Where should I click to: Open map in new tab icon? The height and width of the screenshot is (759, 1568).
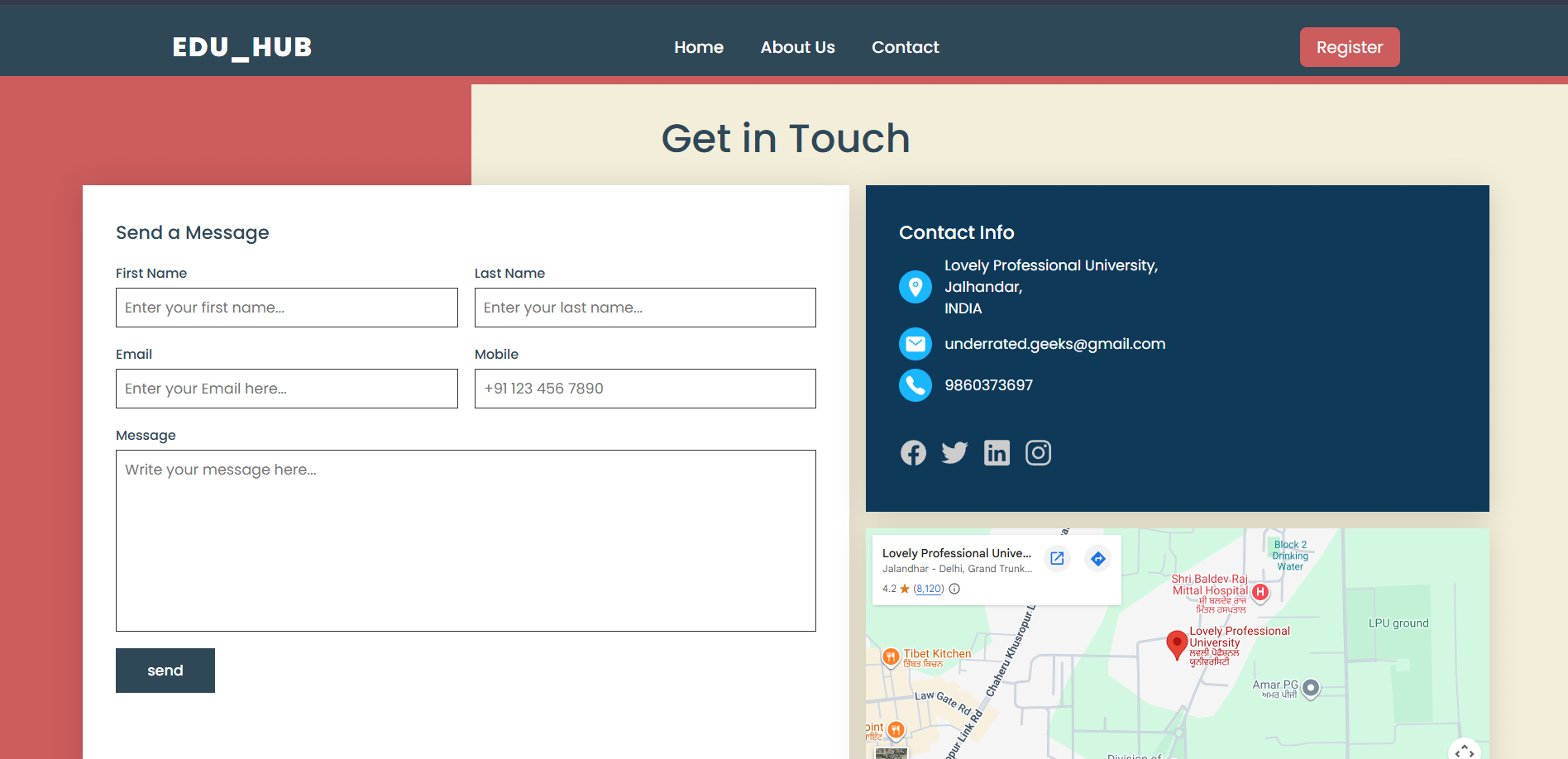(1056, 558)
